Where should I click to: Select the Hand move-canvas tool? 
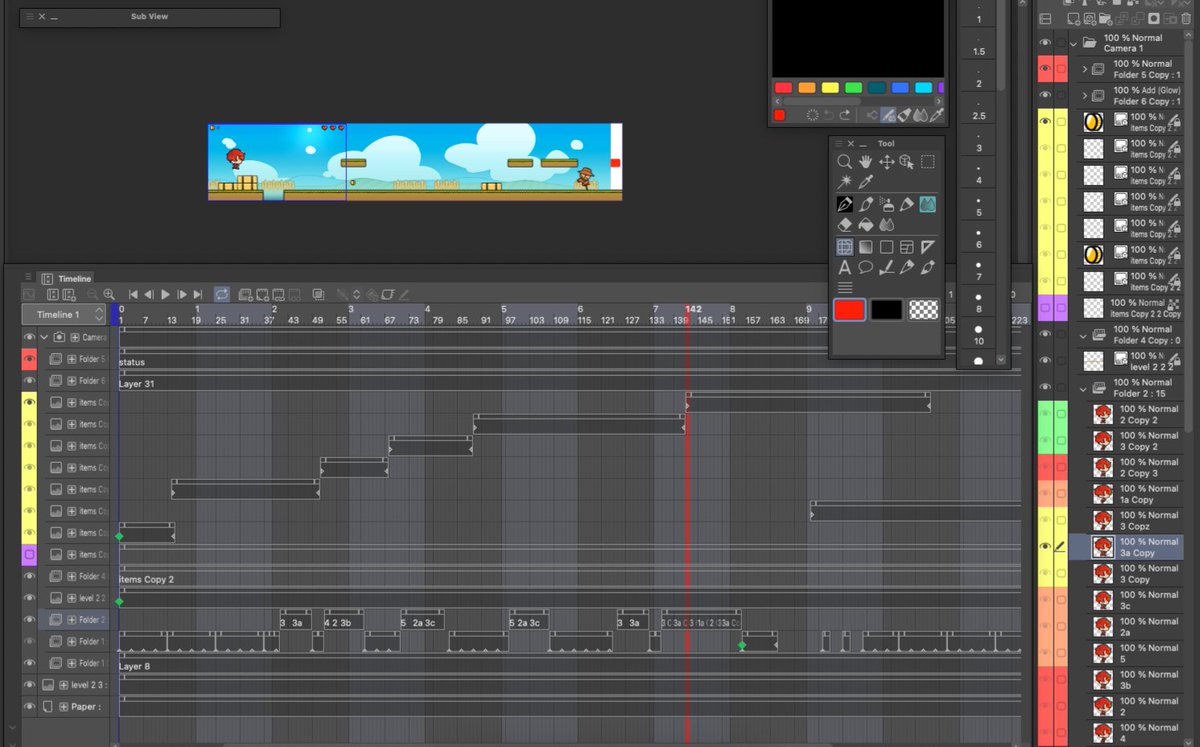pyautogui.click(x=866, y=161)
